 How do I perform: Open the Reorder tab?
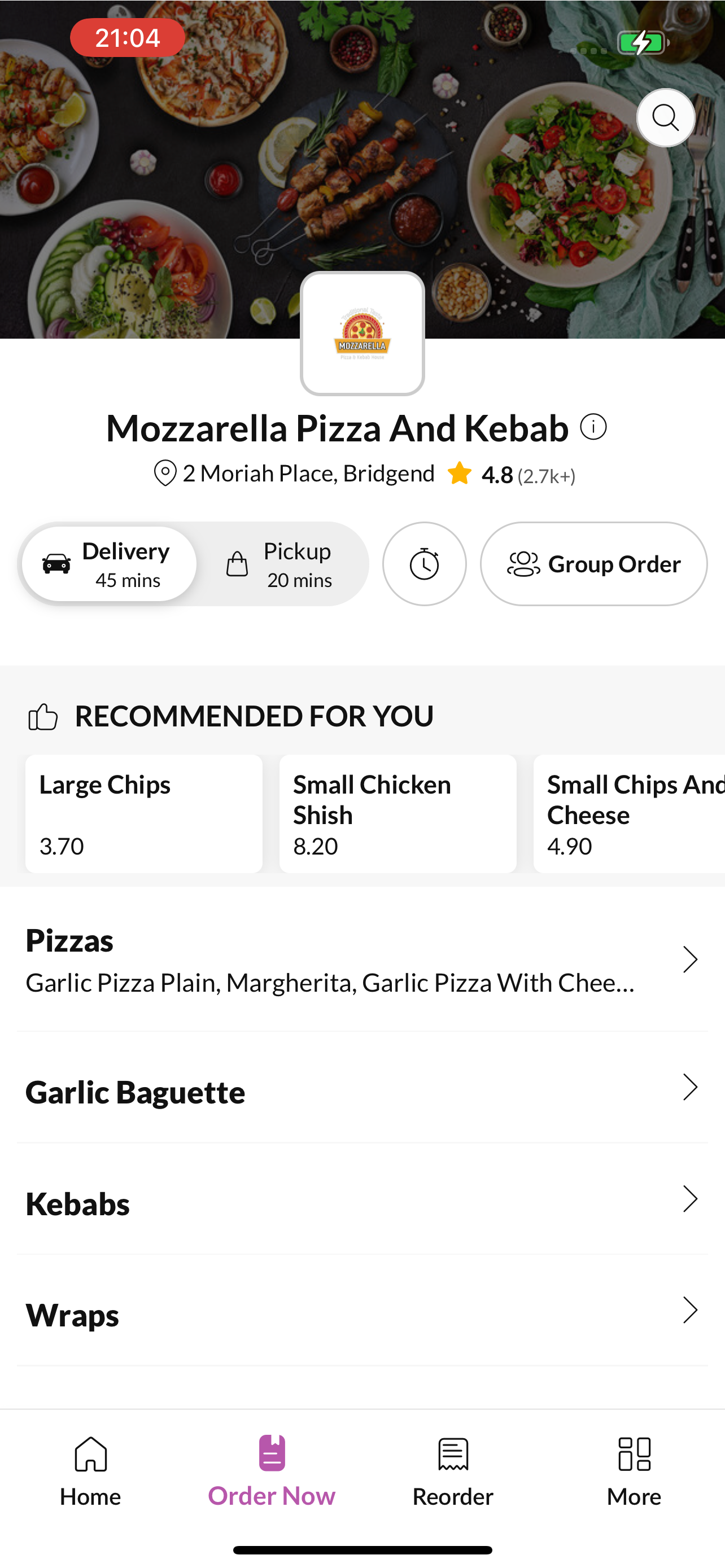point(453,1470)
